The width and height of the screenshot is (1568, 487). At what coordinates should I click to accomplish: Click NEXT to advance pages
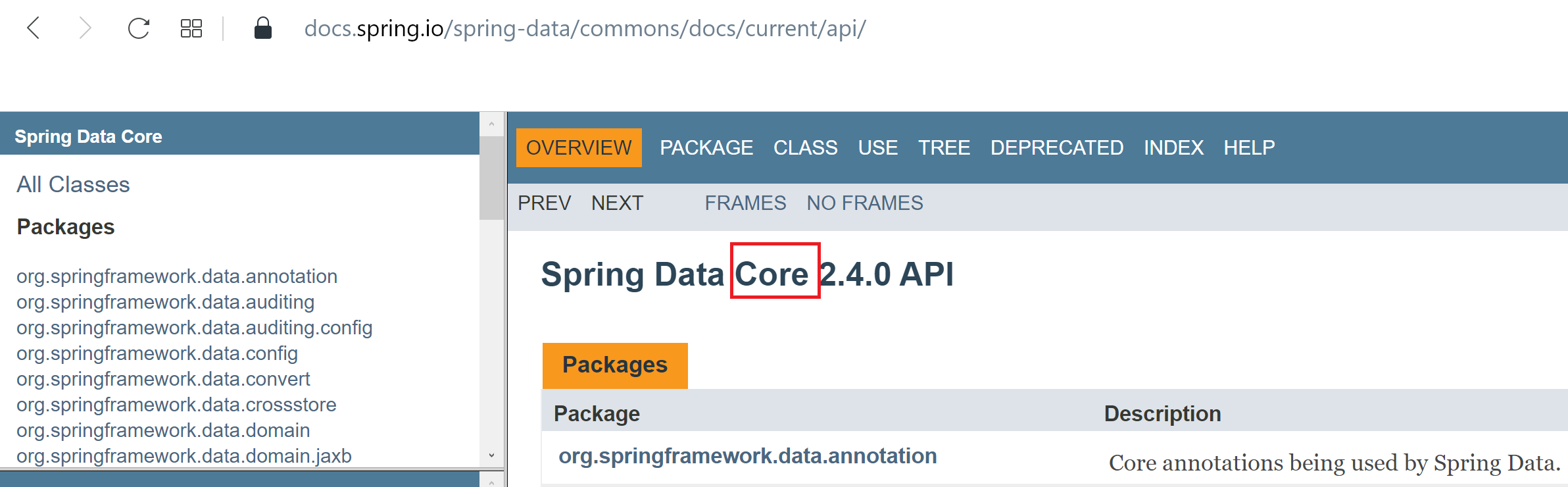point(616,203)
